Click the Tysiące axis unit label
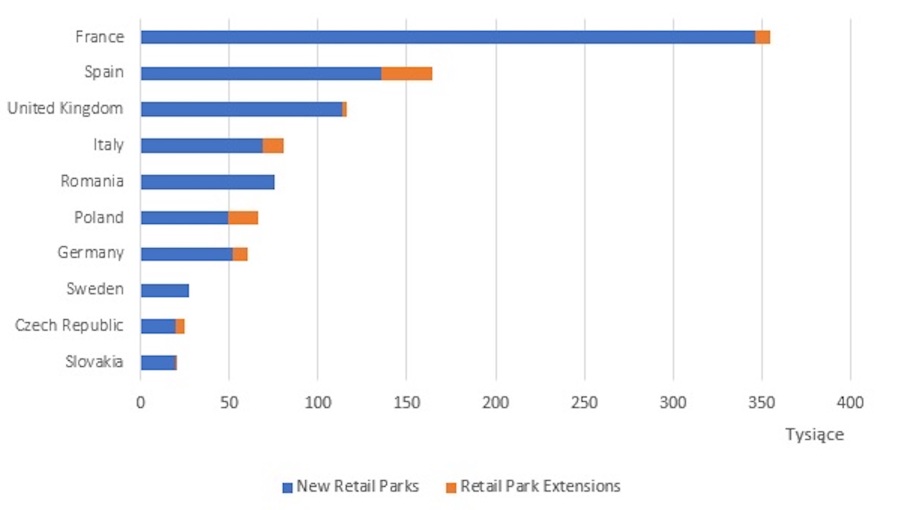The image size is (900, 510). point(814,435)
